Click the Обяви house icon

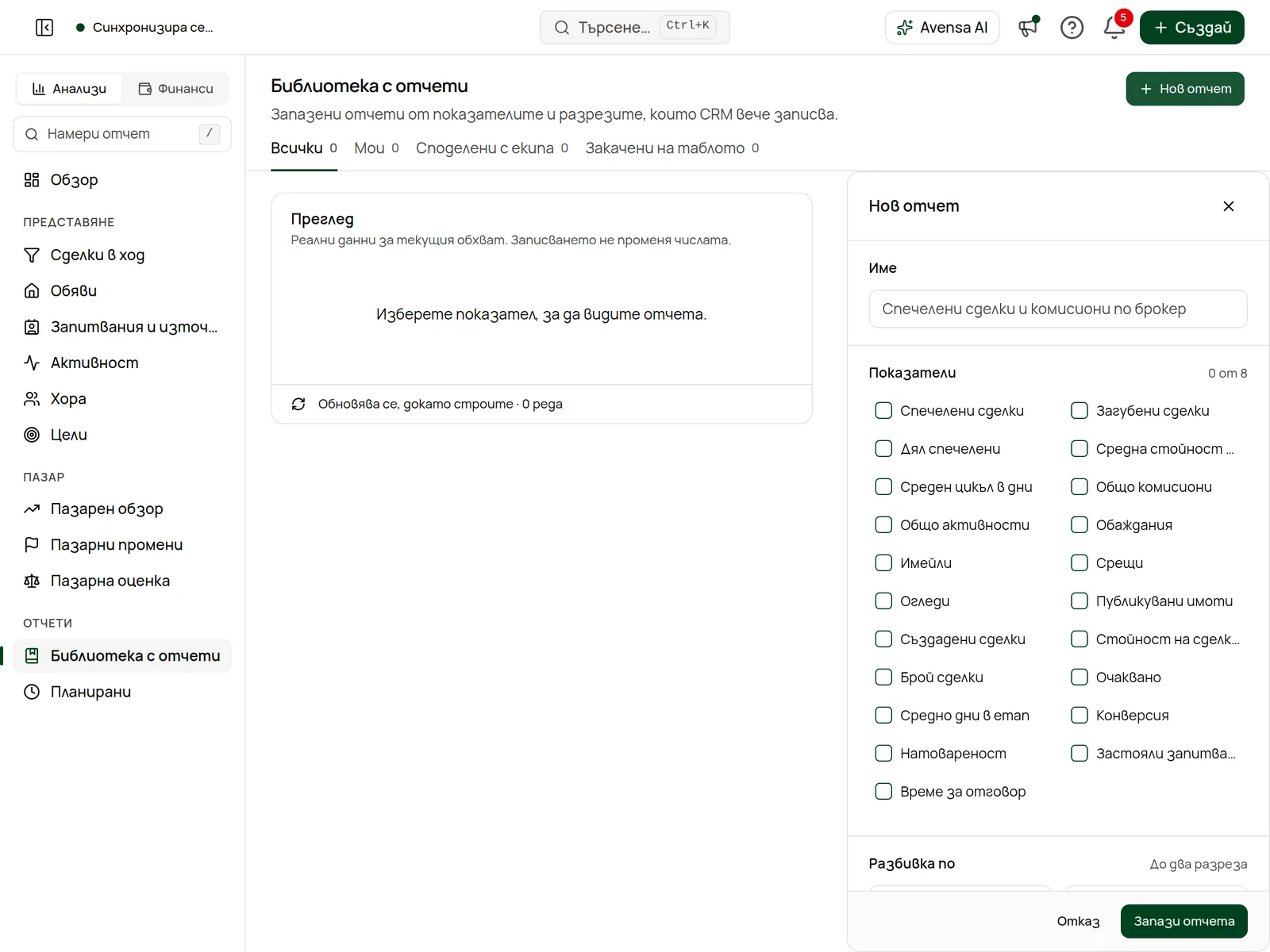click(32, 291)
